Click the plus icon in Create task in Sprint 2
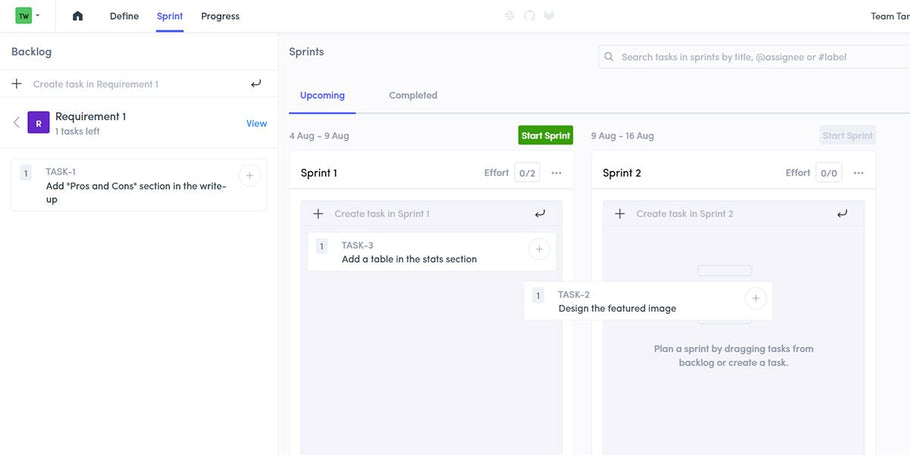The height and width of the screenshot is (455, 910). coord(620,214)
